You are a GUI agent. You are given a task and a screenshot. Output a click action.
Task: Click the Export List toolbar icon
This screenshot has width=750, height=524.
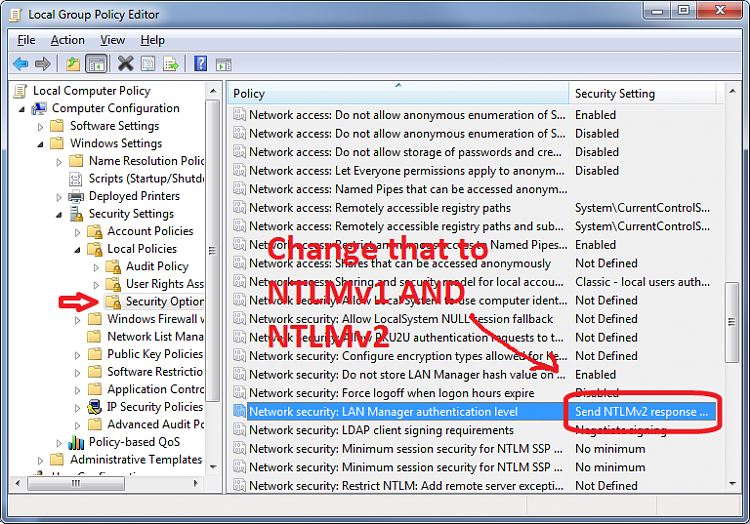click(x=171, y=63)
